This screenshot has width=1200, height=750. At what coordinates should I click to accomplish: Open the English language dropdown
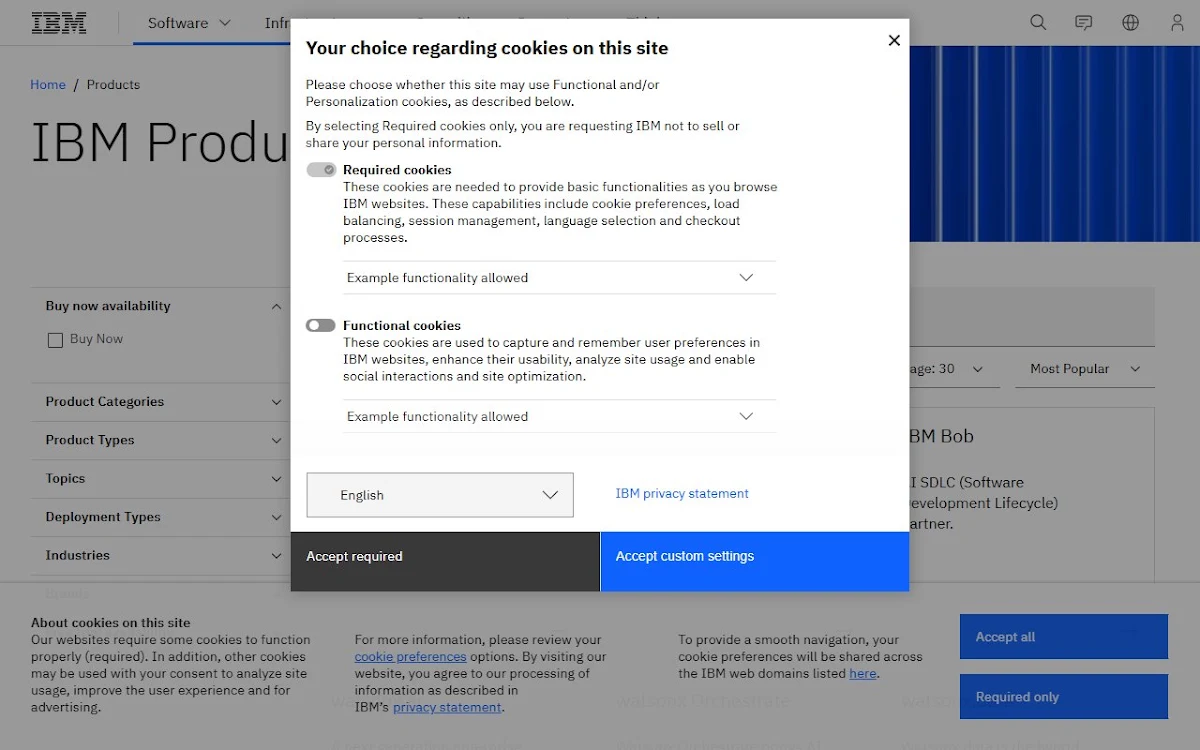point(440,495)
